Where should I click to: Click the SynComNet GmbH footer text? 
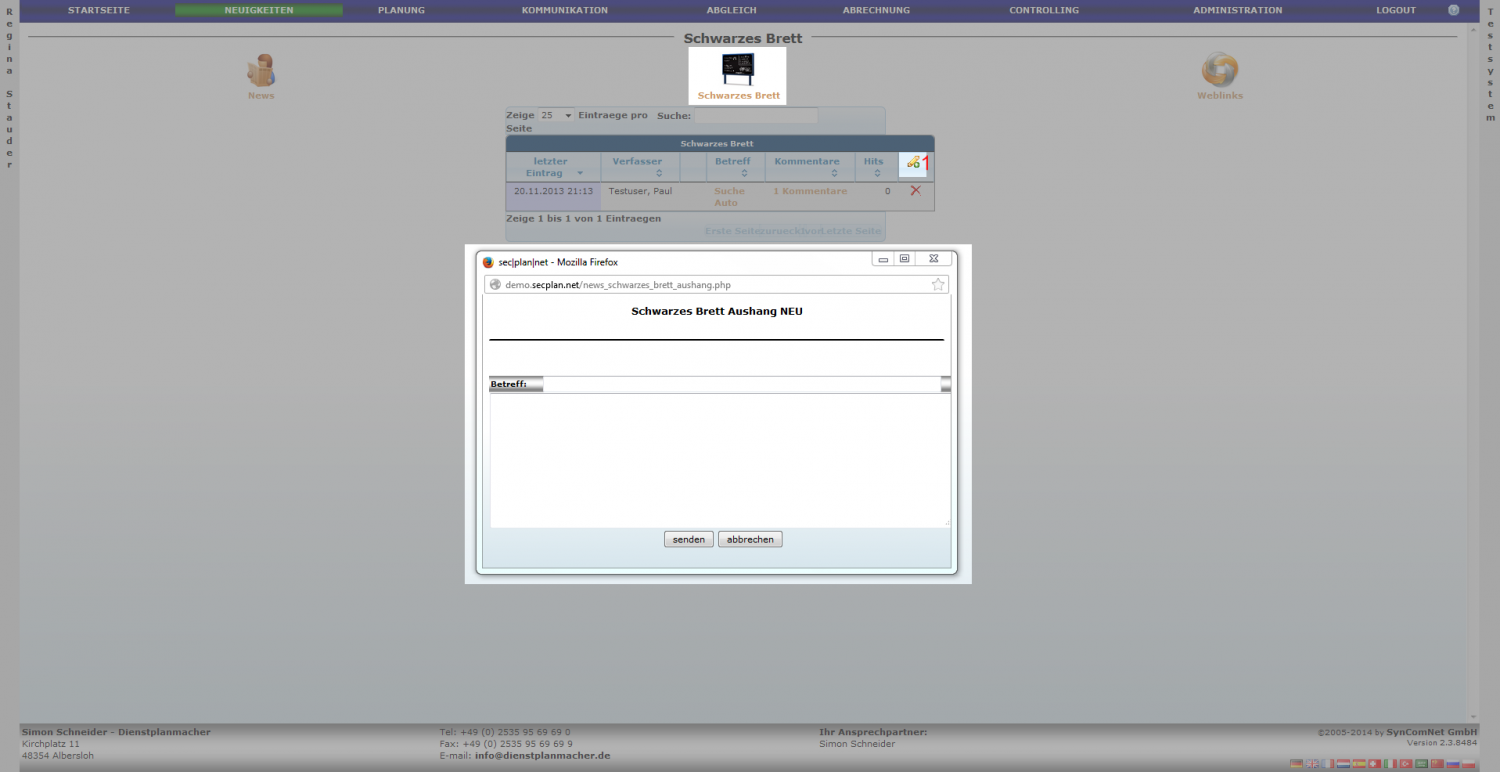(x=1432, y=732)
